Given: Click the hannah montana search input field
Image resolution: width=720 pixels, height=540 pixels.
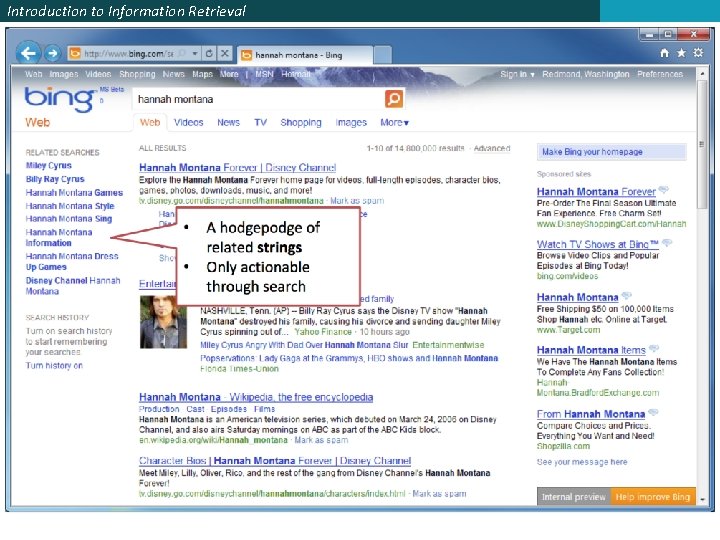Looking at the screenshot, I should [x=259, y=99].
